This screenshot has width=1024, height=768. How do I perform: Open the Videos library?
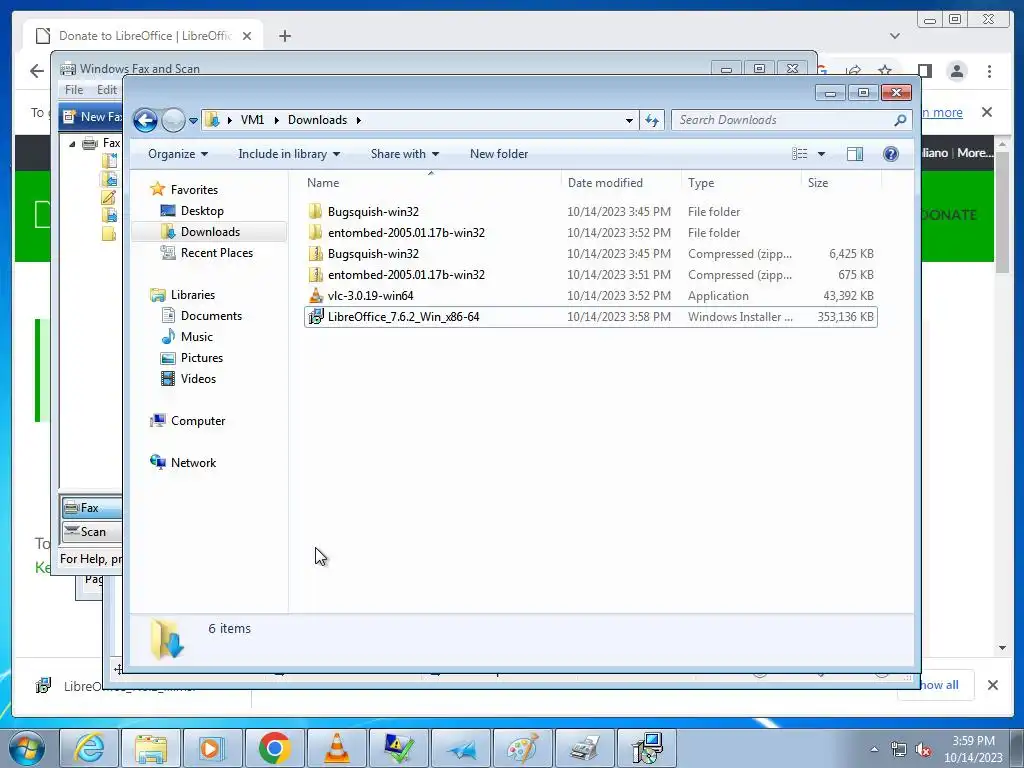[198, 379]
